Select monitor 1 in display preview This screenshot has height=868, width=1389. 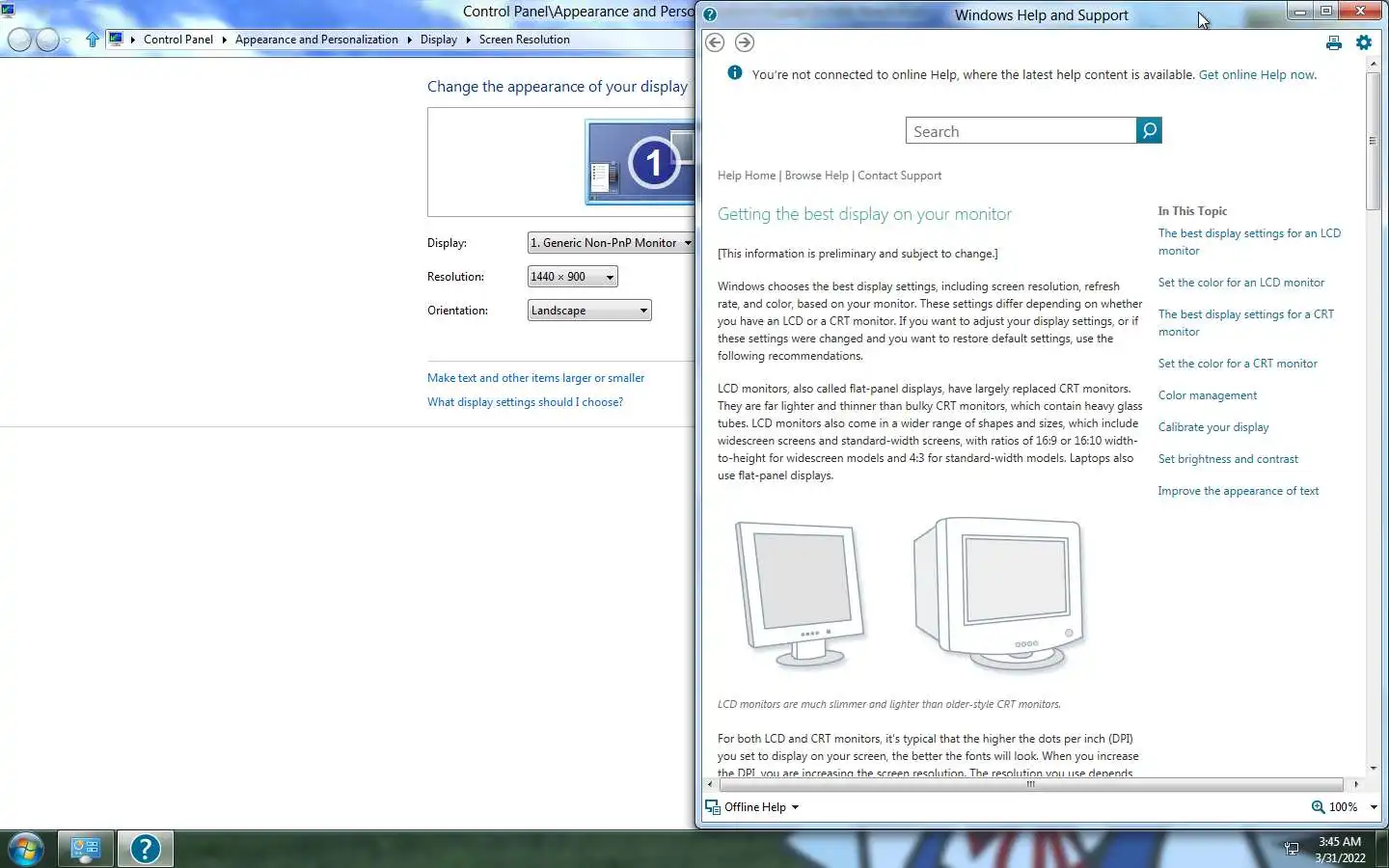[x=640, y=162]
